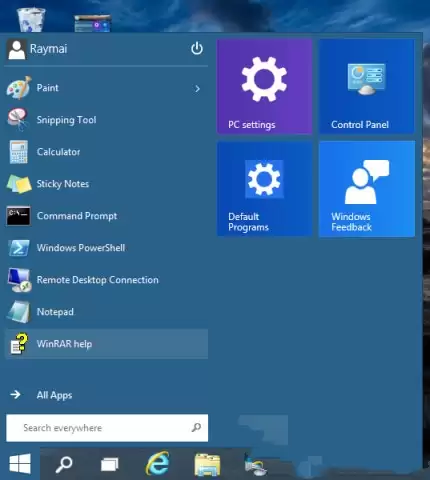Open the Default Programs tile
The width and height of the screenshot is (430, 480).
click(x=265, y=189)
